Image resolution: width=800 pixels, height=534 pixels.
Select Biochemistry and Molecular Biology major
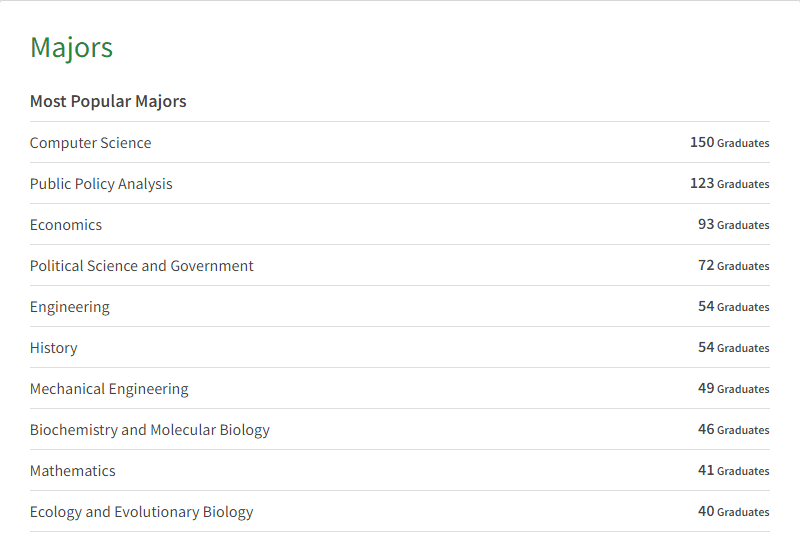coord(149,430)
